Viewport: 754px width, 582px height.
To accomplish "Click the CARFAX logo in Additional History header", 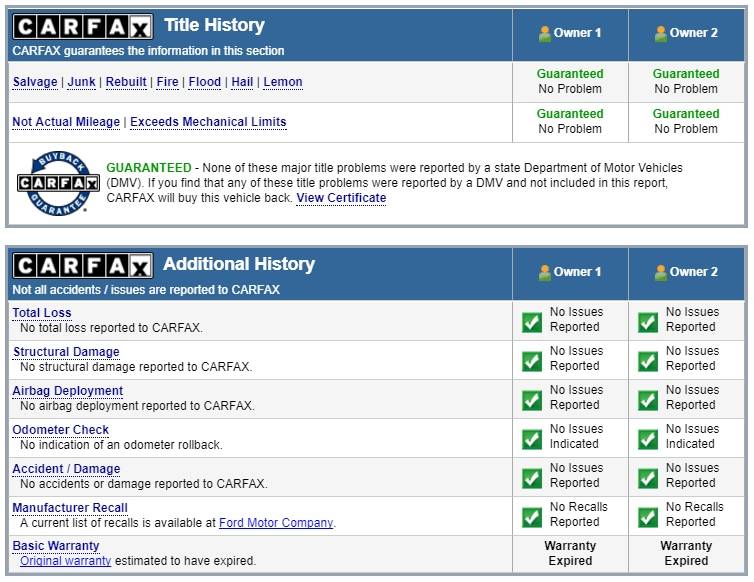I will (x=83, y=266).
